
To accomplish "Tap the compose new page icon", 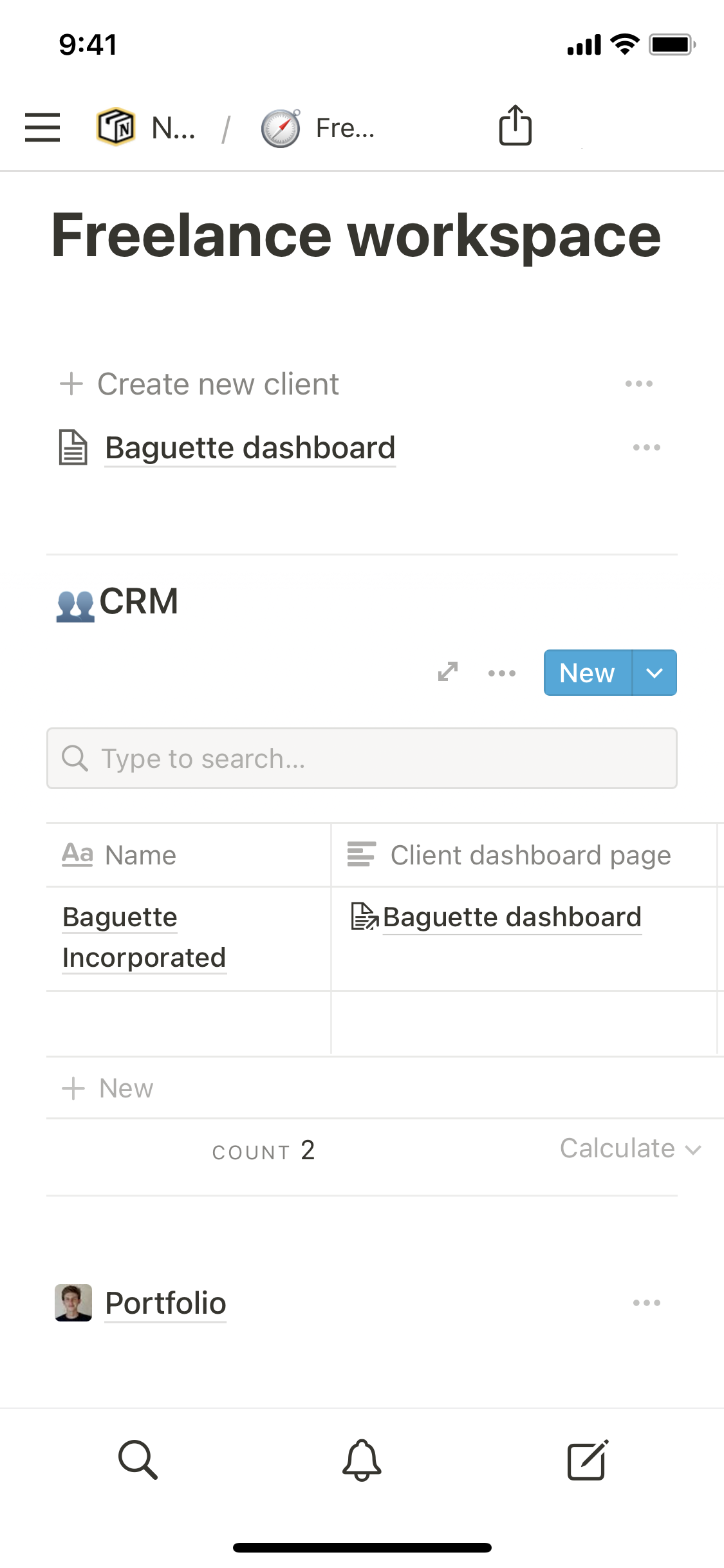I will pos(587,1459).
